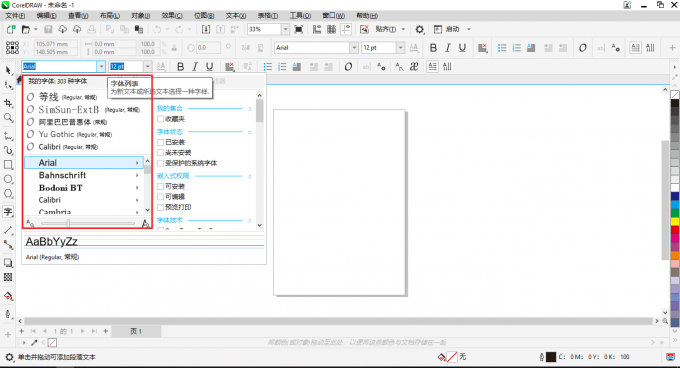Select the Artistic Media tool
The height and width of the screenshot is (368, 680).
coord(8,150)
